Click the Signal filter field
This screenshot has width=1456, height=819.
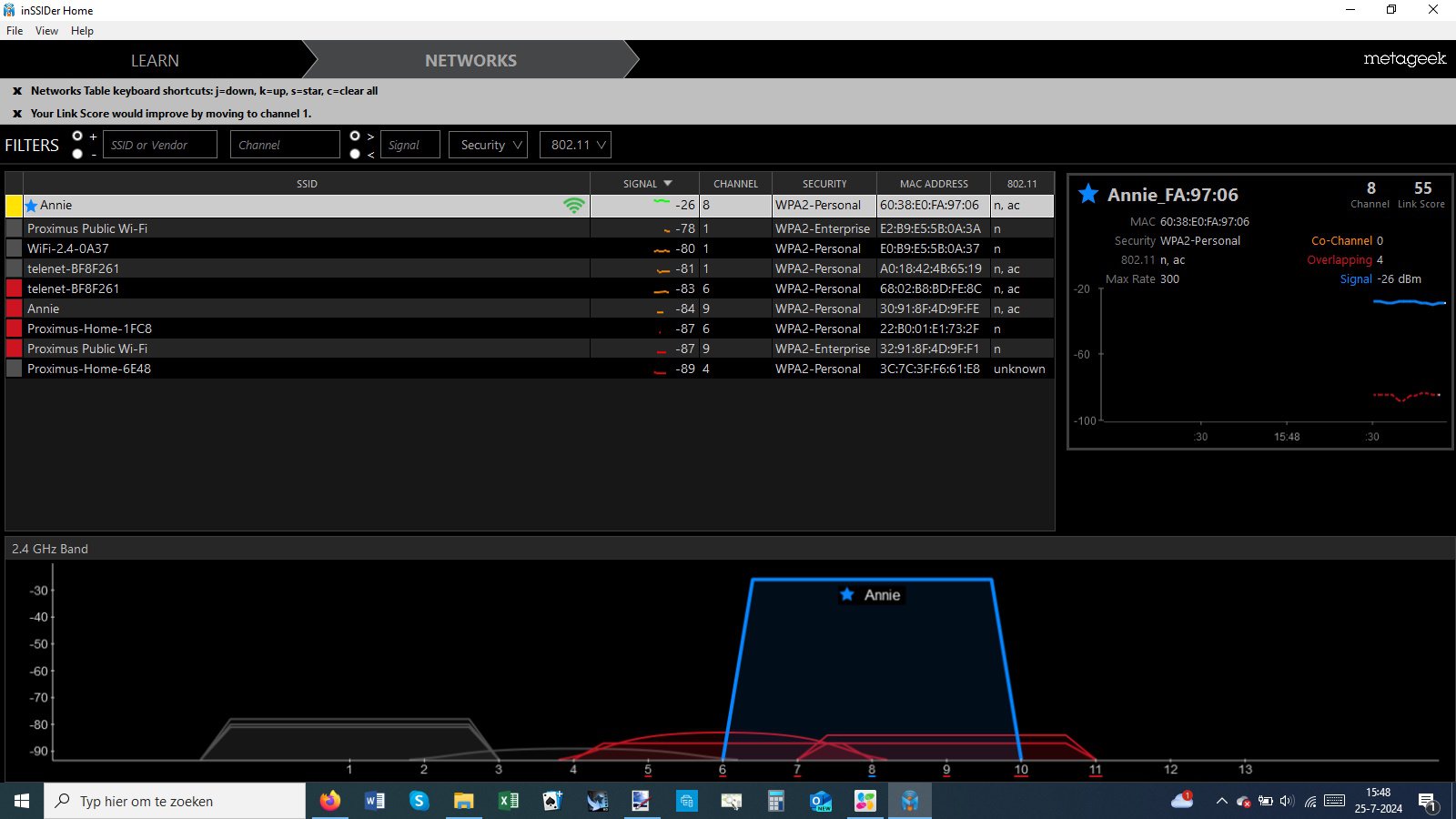pos(409,145)
